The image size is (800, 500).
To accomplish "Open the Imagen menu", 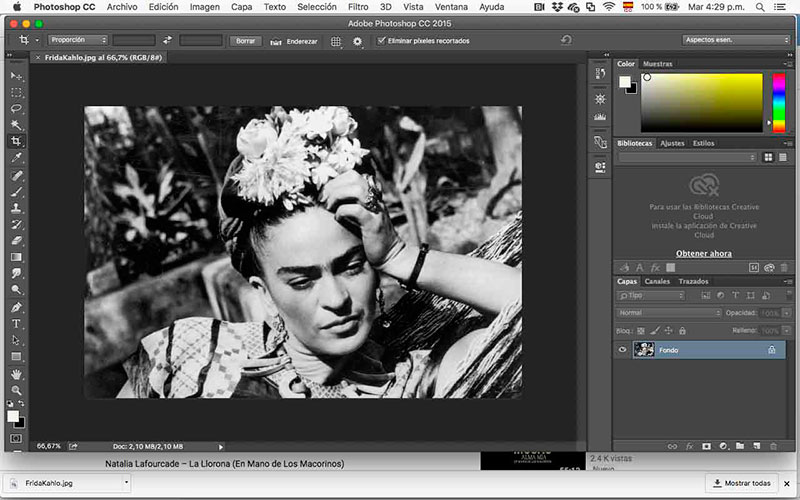I will (205, 7).
